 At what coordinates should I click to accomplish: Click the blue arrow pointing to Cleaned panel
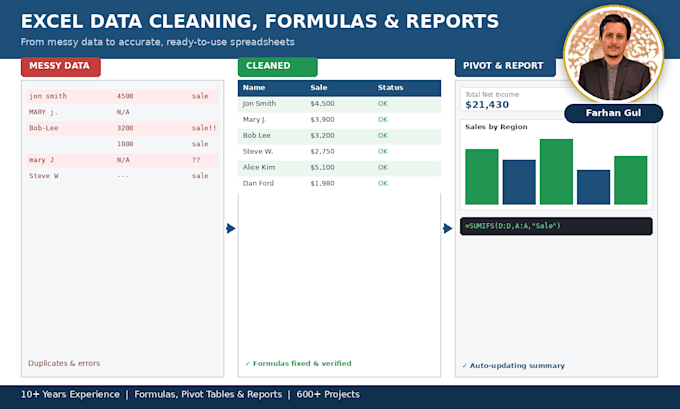tap(231, 228)
